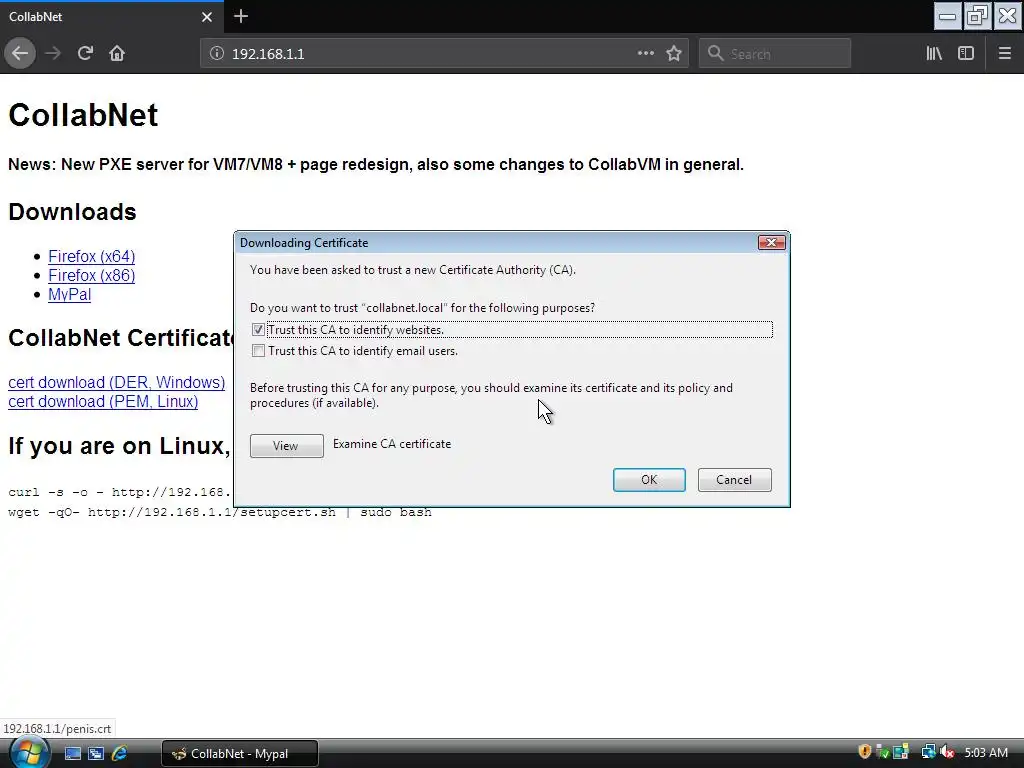Click the CollabNet - Mypal taskbar button
Screen dimensions: 1024x768
tap(240, 754)
